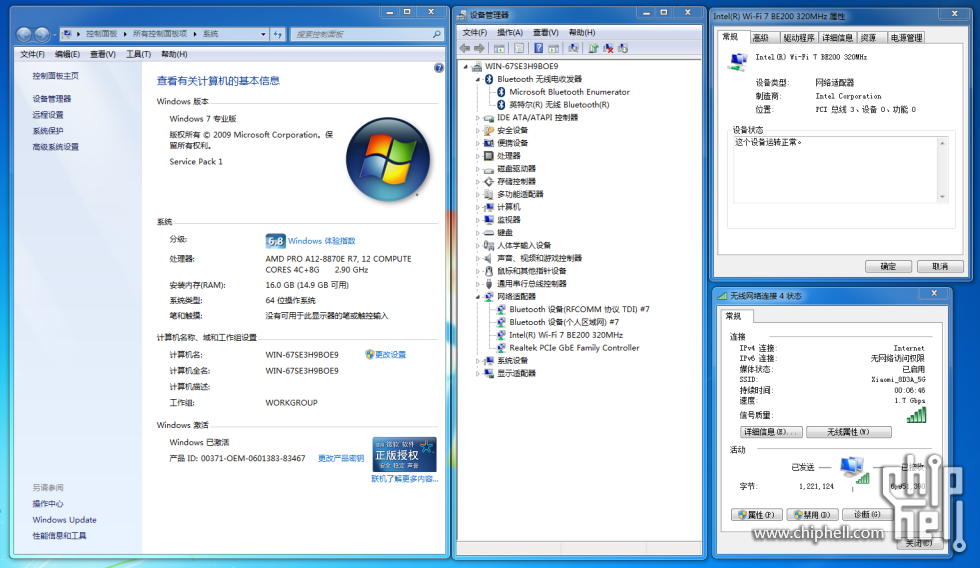Click Windows 体验指数 link
Viewport: 980px width, 568px height.
(x=322, y=241)
